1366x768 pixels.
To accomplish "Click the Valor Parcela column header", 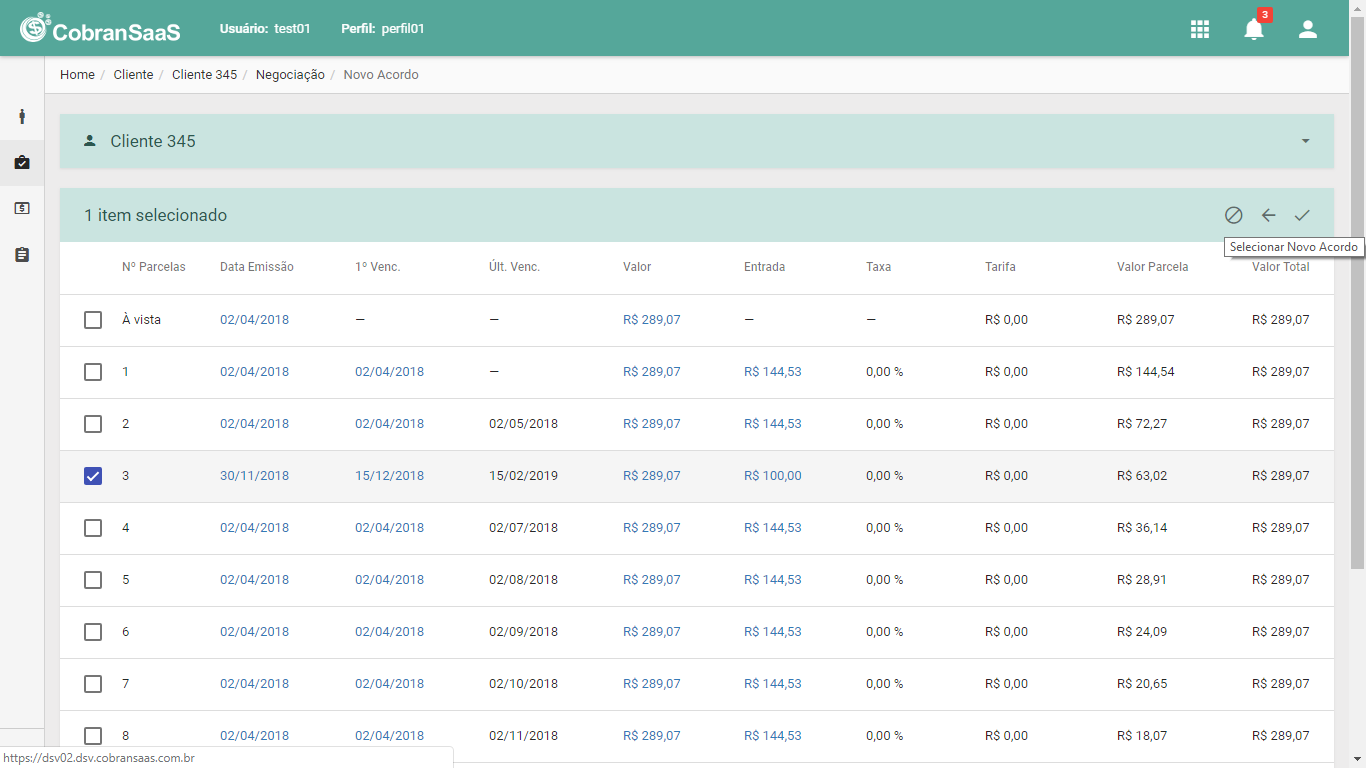I will coord(1153,267).
